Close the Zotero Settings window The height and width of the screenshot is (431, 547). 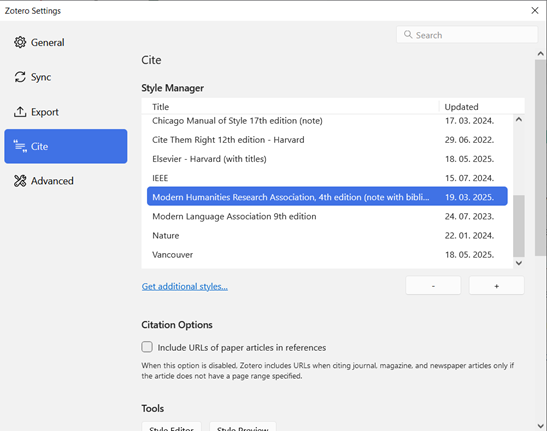coord(535,10)
